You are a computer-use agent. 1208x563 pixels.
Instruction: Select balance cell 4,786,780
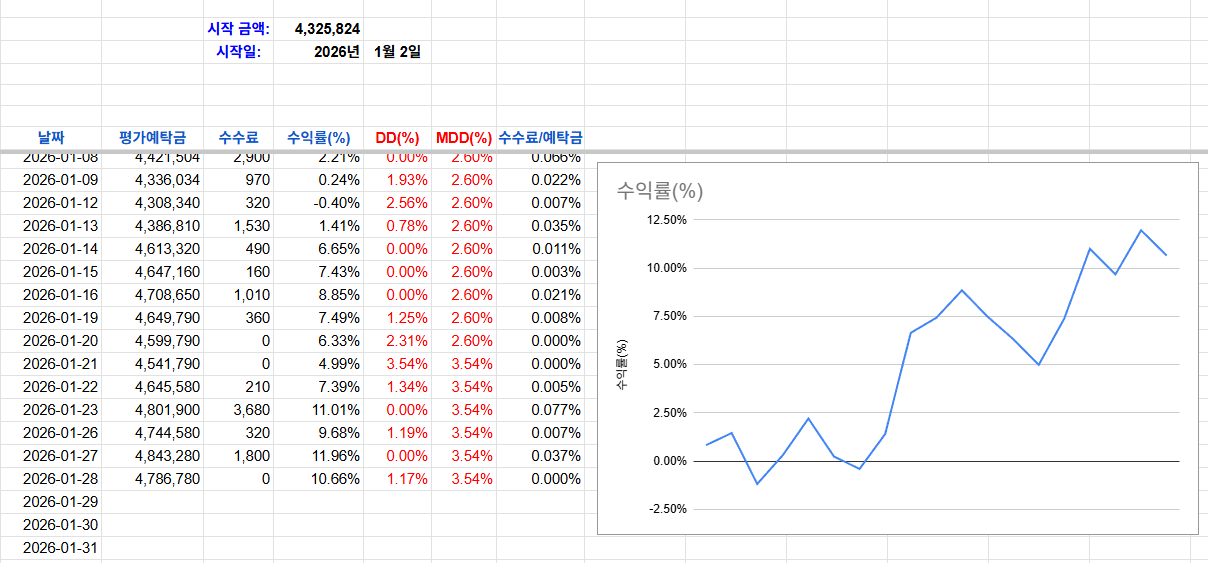click(x=152, y=479)
